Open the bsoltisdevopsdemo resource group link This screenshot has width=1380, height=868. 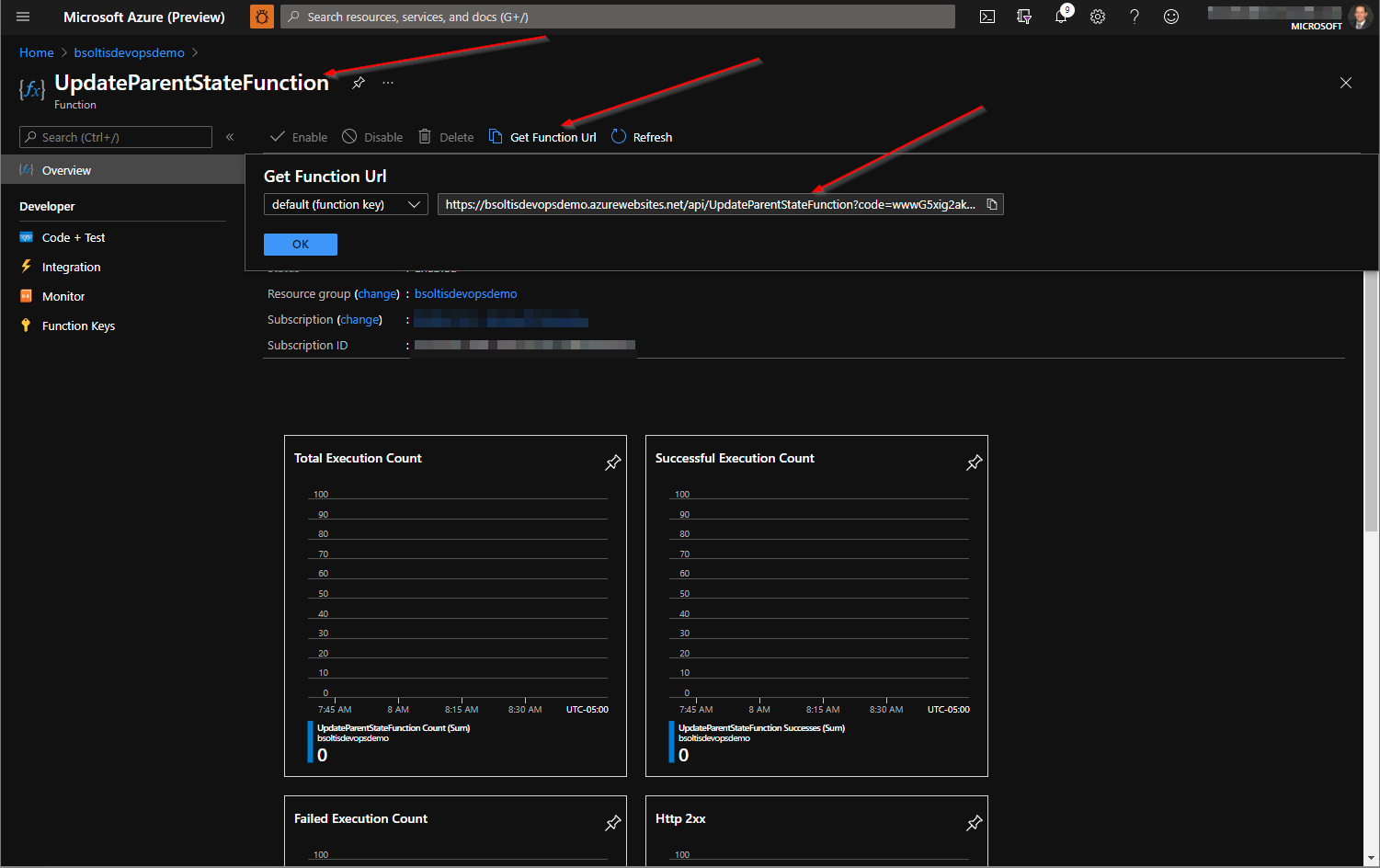click(465, 293)
